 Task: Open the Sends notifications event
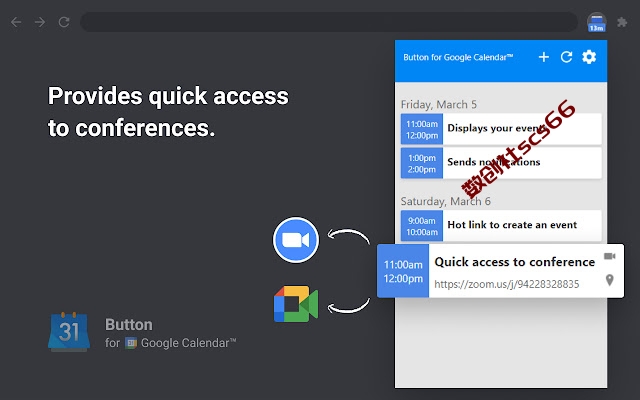(501, 163)
